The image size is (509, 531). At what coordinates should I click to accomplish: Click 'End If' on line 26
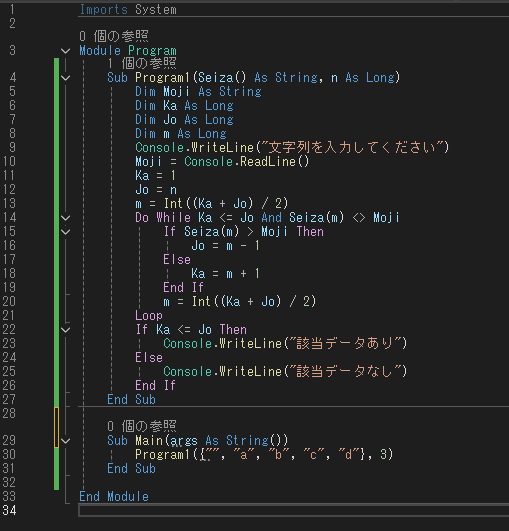[155, 385]
